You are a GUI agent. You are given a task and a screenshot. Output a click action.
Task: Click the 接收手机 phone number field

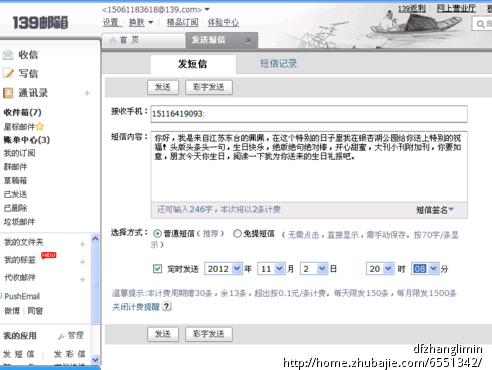[x=309, y=114]
